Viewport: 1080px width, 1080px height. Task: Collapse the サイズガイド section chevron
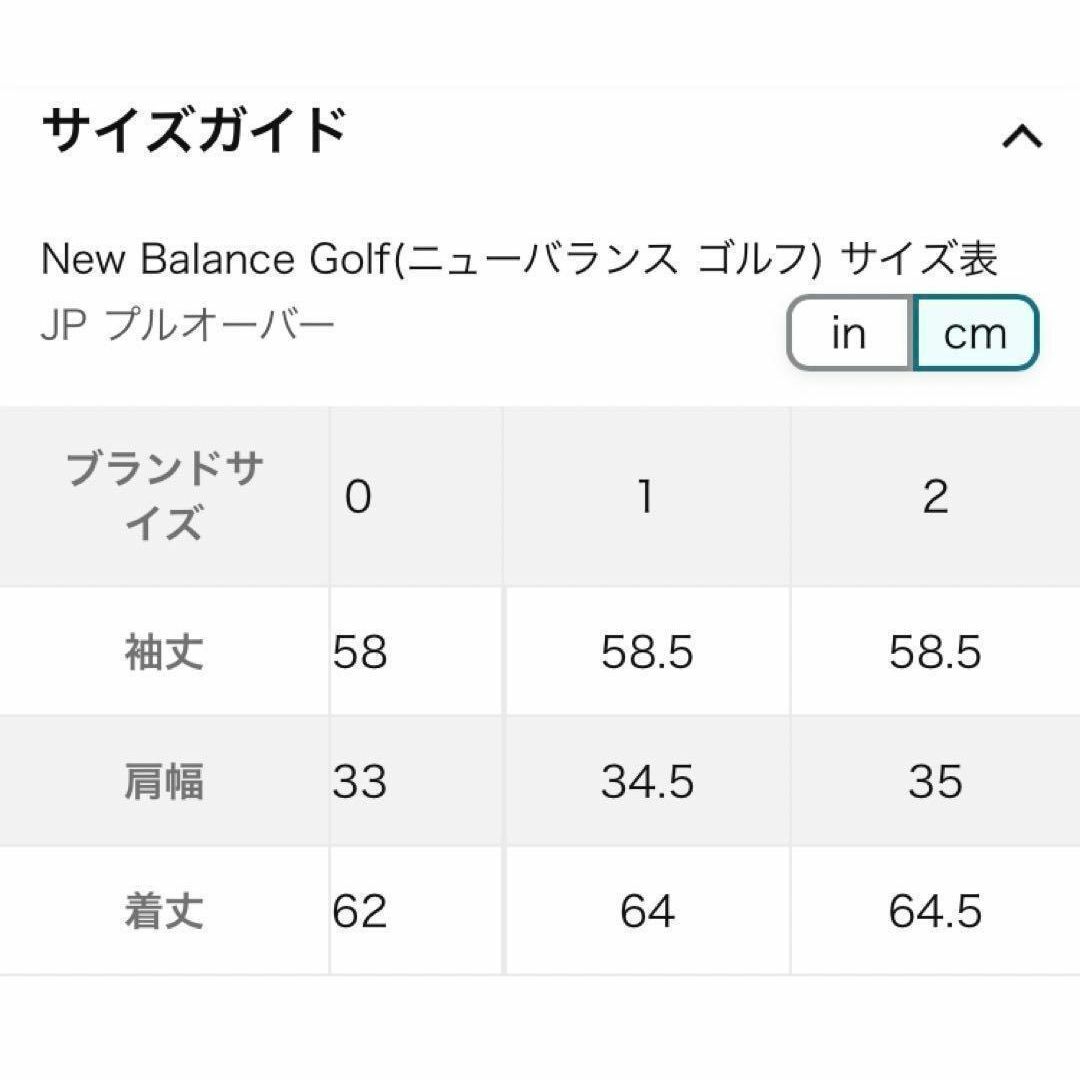(x=1022, y=136)
